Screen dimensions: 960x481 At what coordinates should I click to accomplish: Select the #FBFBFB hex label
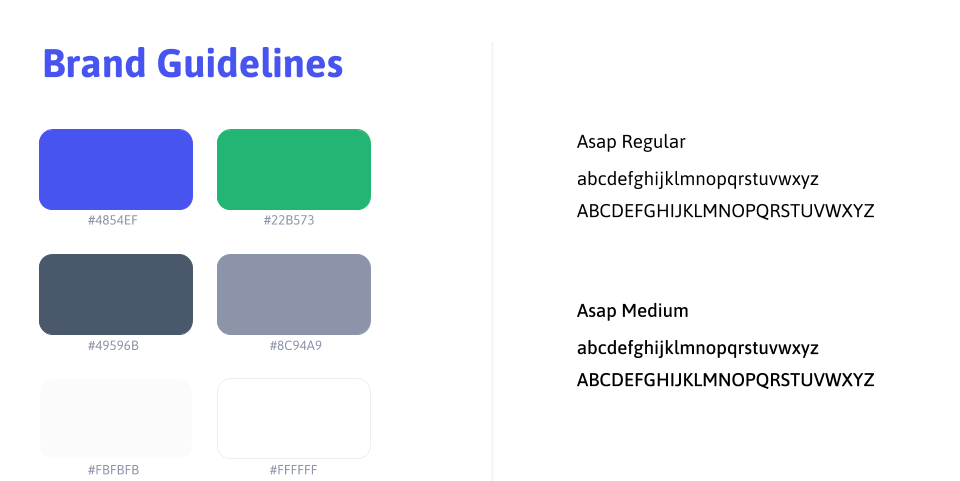(113, 470)
